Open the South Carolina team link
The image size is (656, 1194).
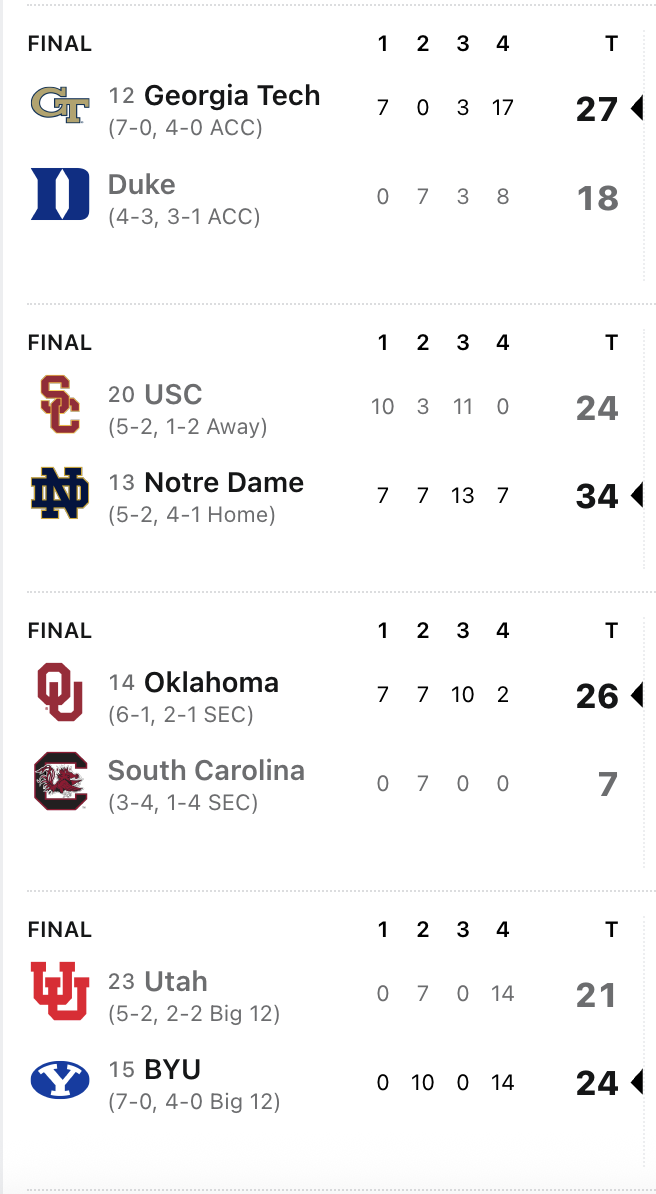click(x=206, y=770)
